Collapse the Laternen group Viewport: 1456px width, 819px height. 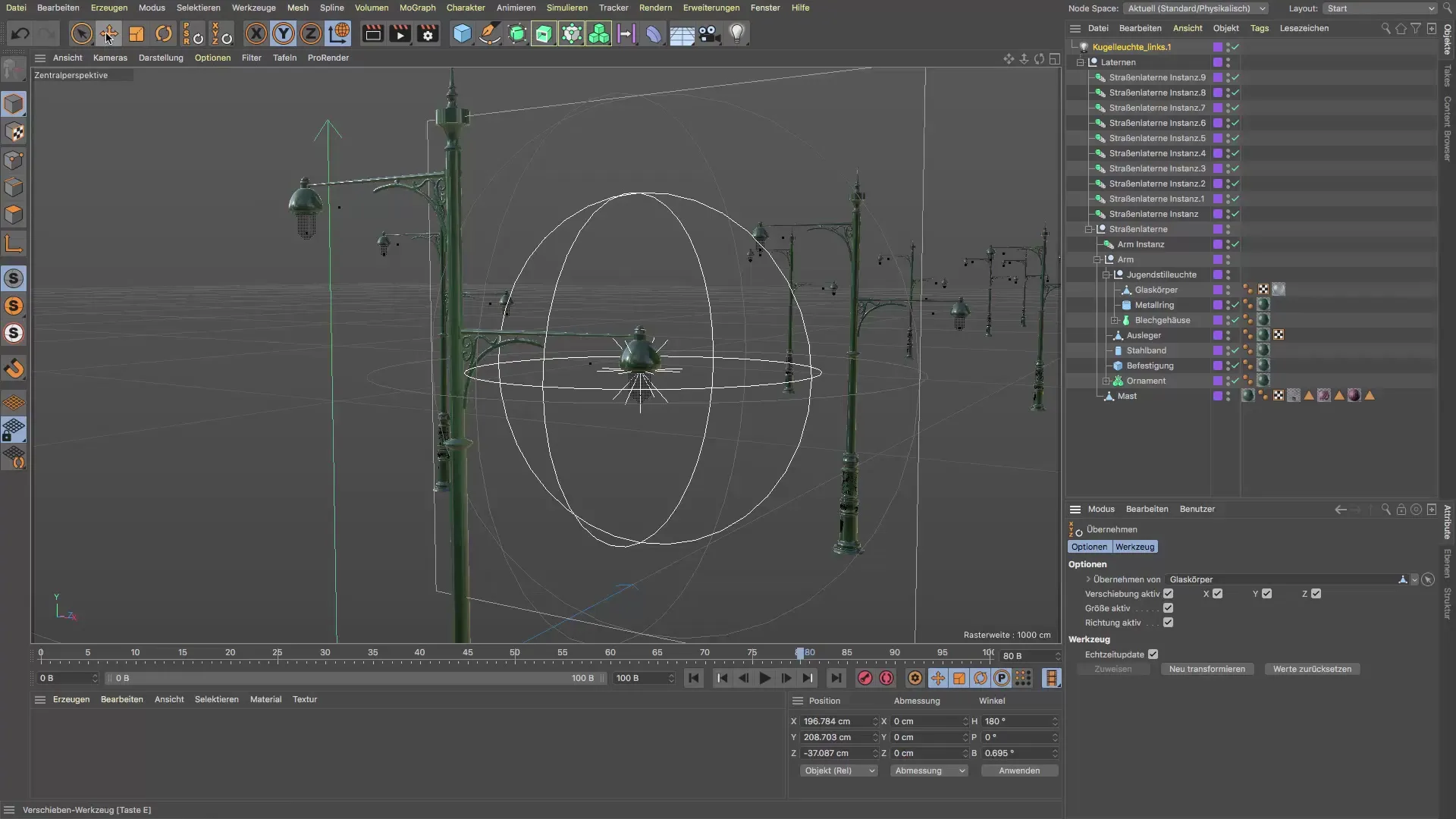(x=1081, y=62)
